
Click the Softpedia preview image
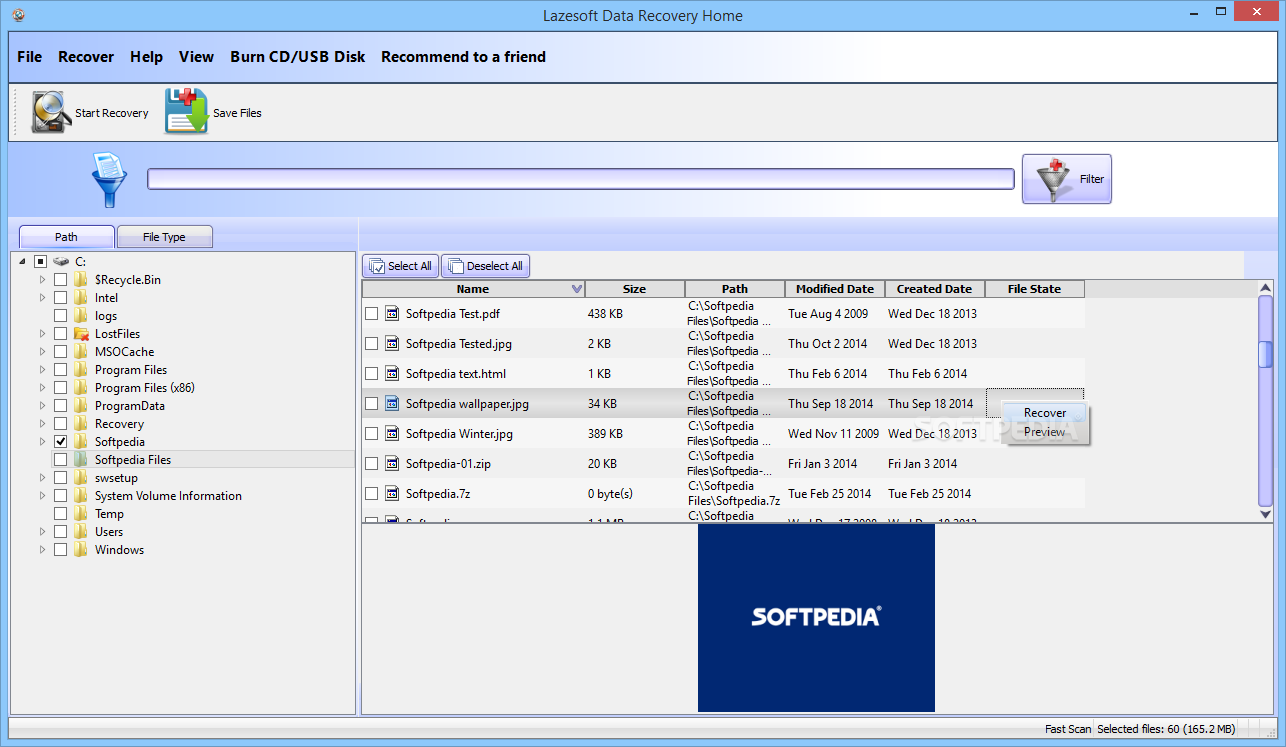coord(816,617)
